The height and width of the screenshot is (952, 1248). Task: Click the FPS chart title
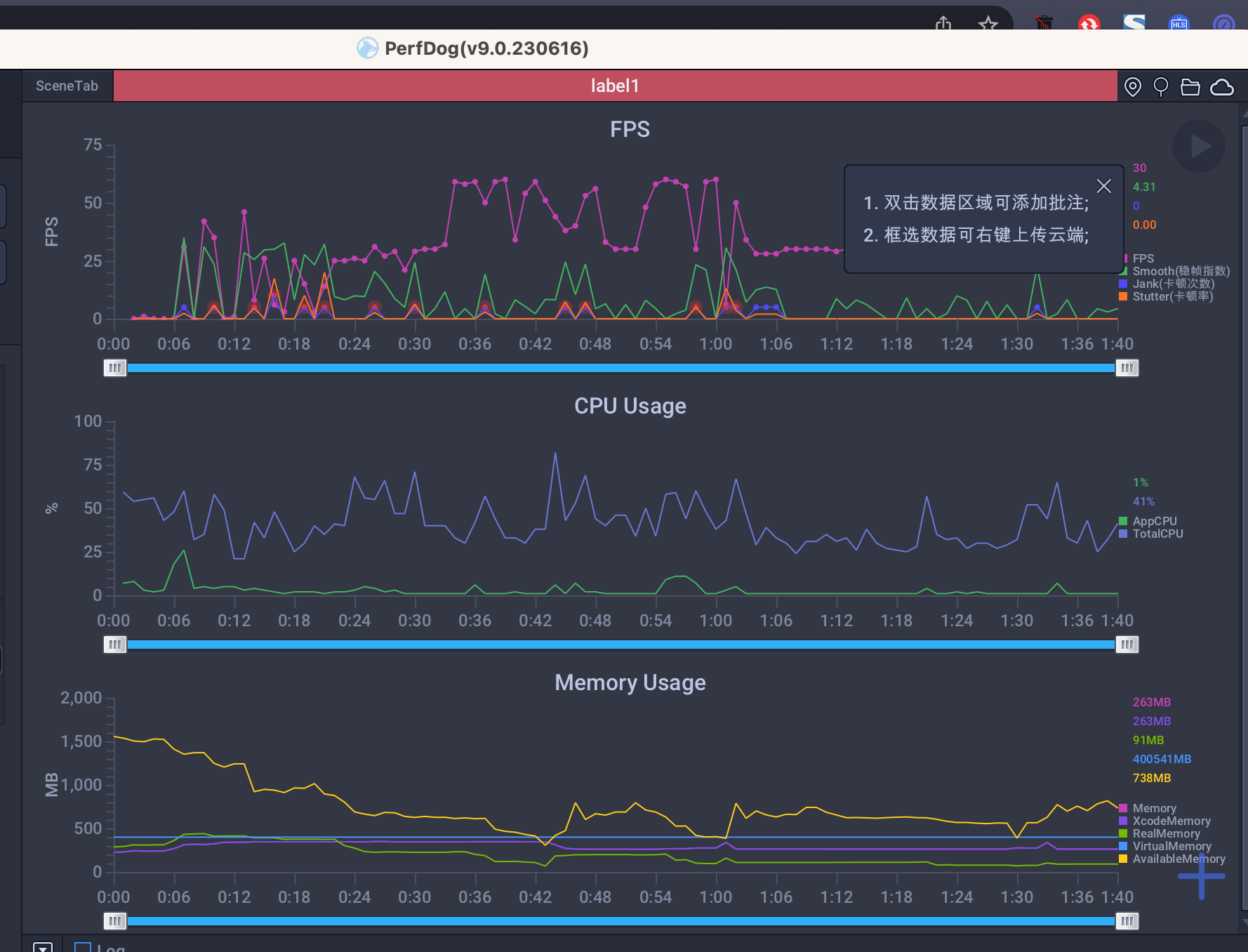coord(630,129)
